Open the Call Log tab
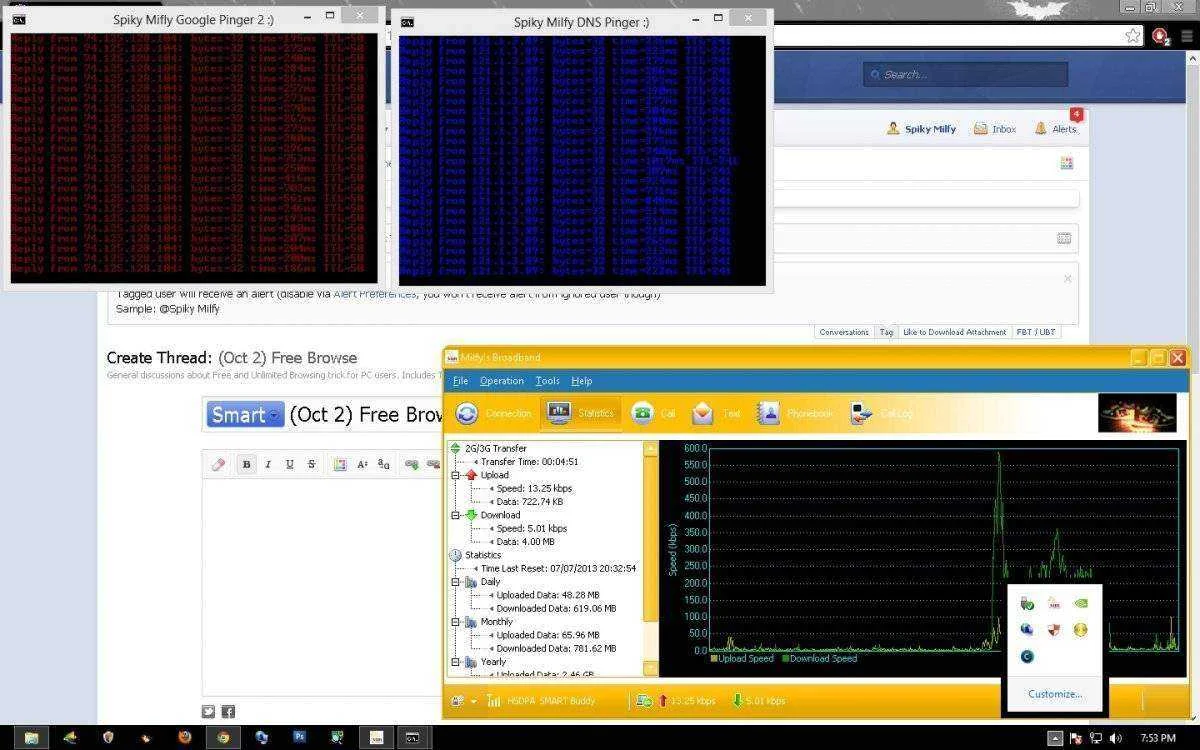Viewport: 1200px width, 750px height. 881,413
